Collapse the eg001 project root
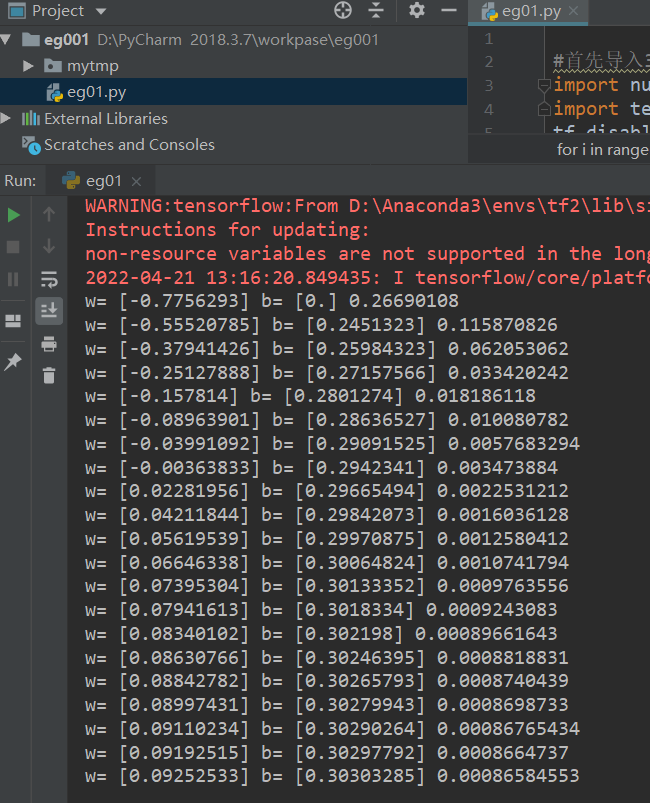 tap(6, 39)
